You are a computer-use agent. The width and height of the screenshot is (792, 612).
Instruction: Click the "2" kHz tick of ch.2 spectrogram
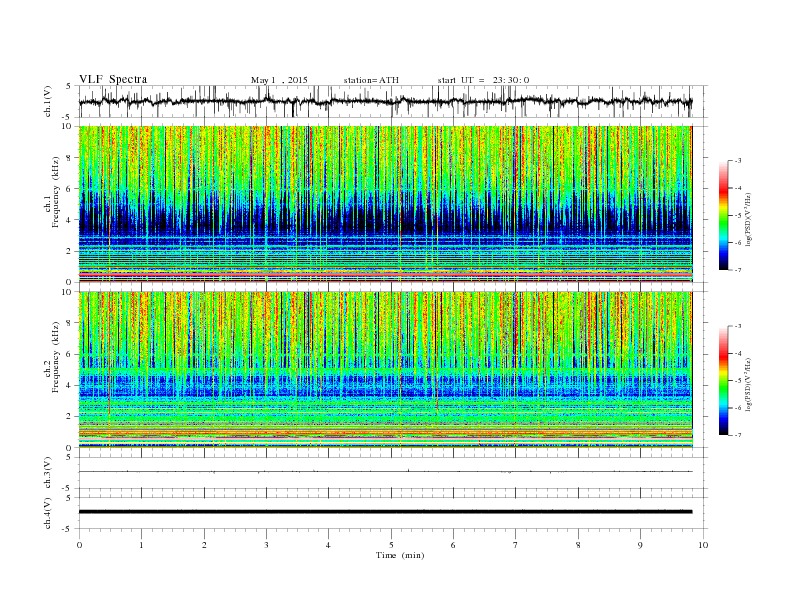70,417
